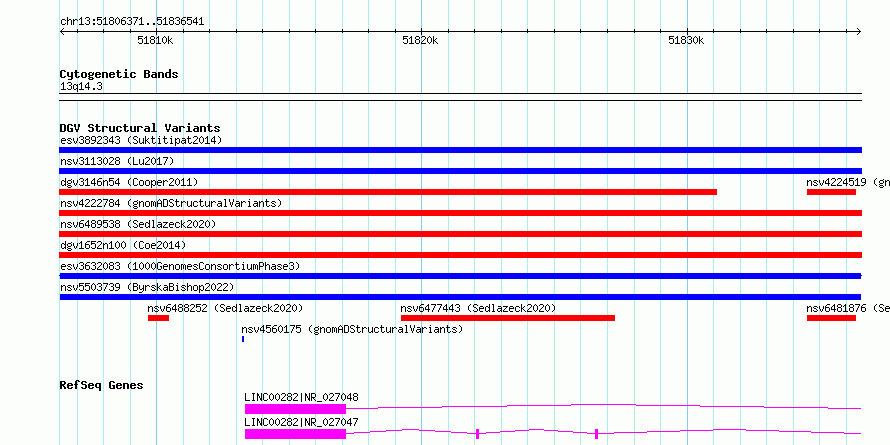890x445 pixels.
Task: Select the red bar under nsv4222784
Action: tap(460, 213)
